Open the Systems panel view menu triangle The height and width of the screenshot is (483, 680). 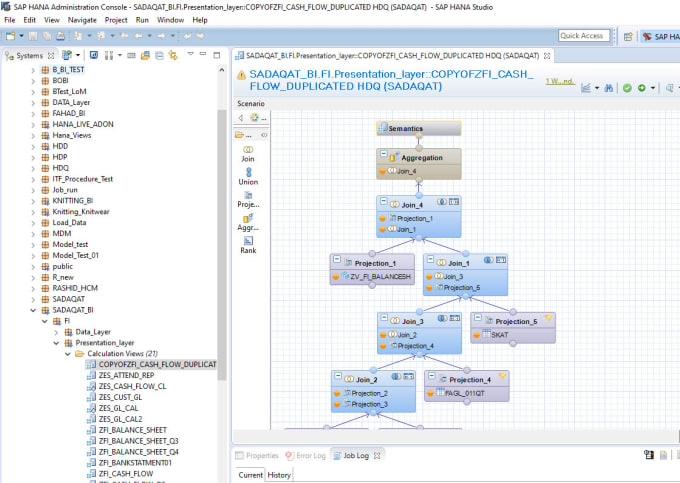(x=190, y=54)
